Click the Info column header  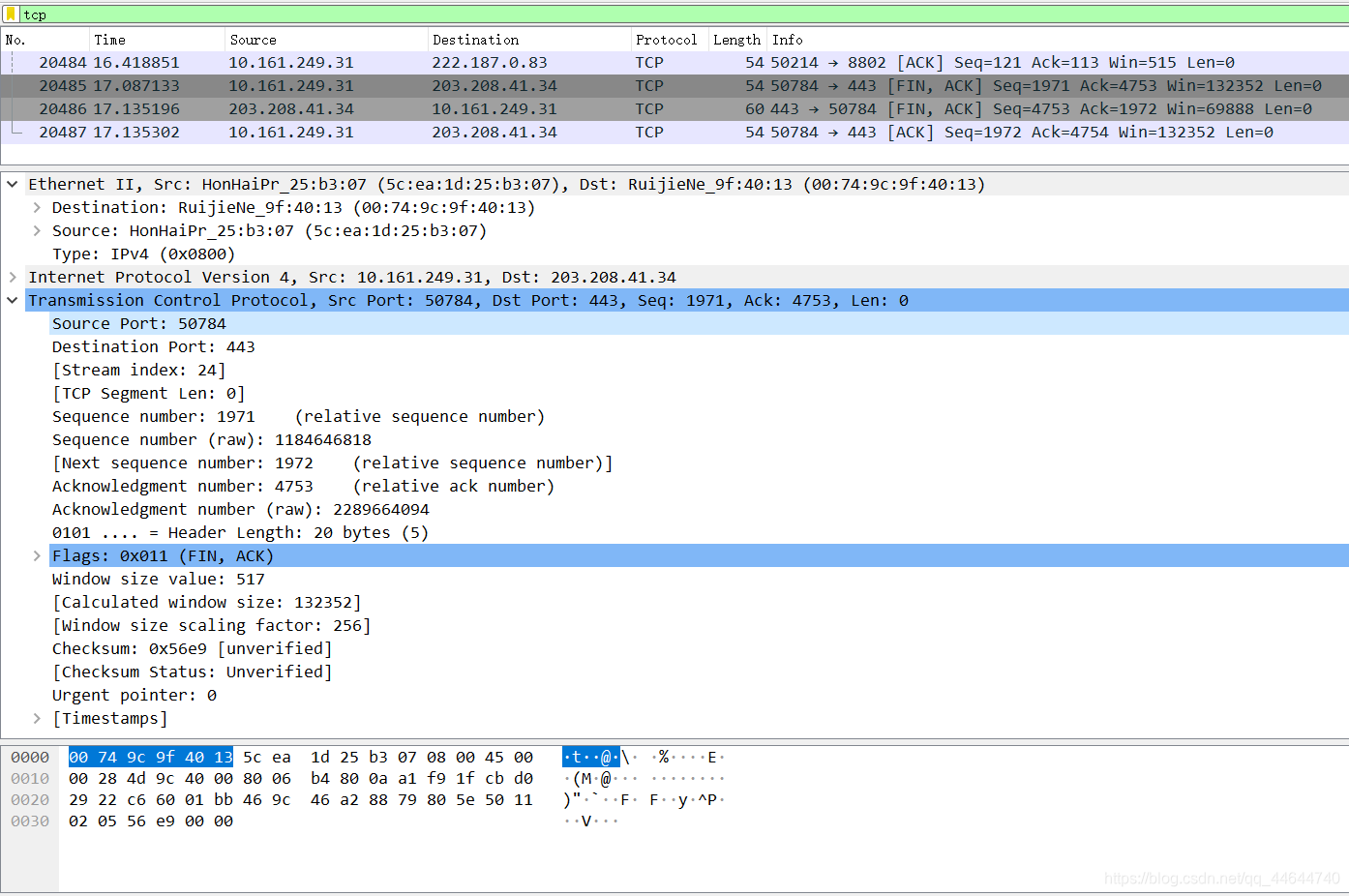(x=1058, y=40)
